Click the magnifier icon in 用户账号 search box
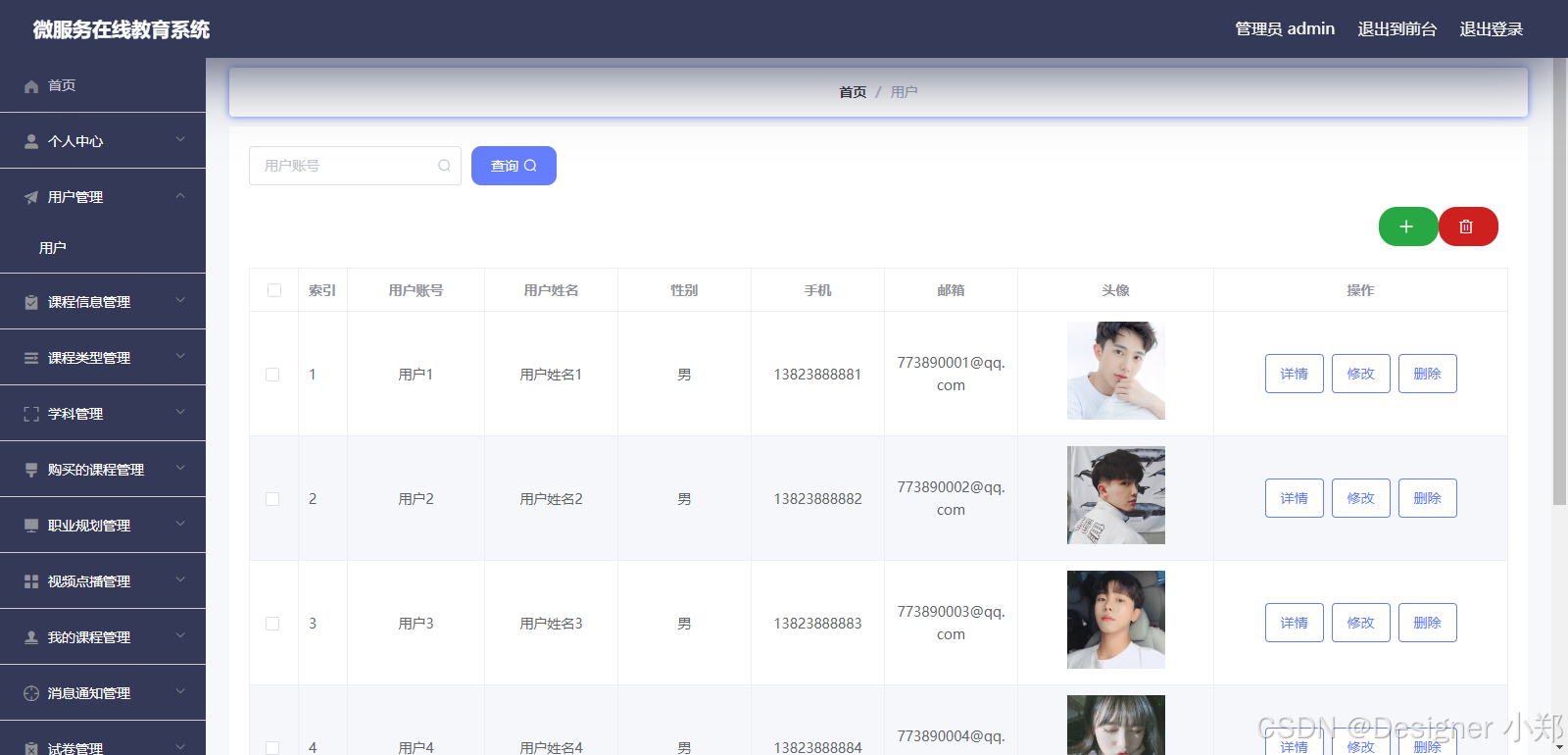 point(444,166)
